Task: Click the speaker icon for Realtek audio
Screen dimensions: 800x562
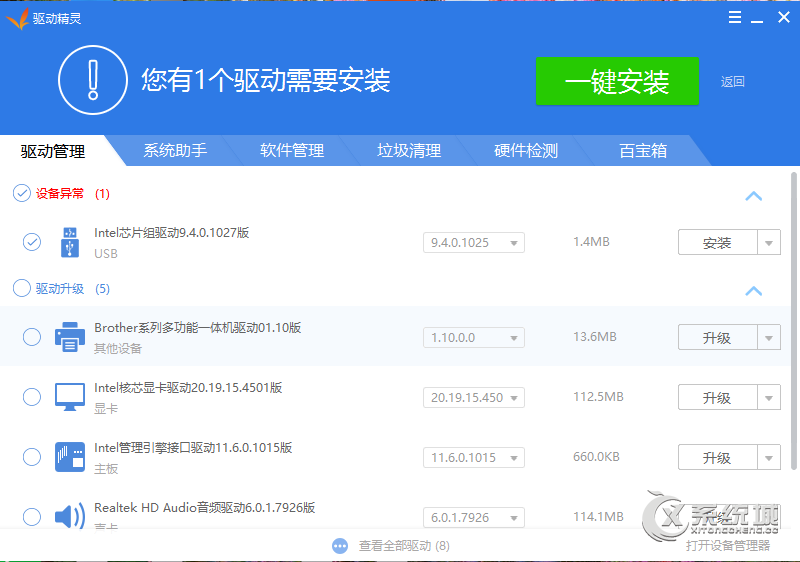Action: pos(70,517)
